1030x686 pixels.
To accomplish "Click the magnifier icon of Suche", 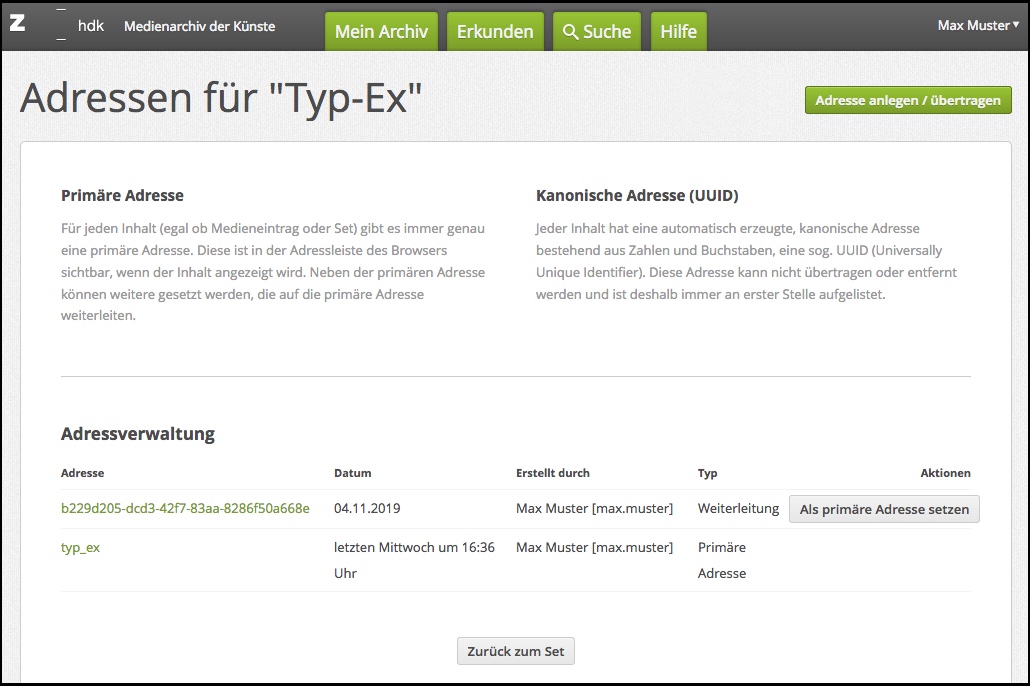I will [x=571, y=32].
